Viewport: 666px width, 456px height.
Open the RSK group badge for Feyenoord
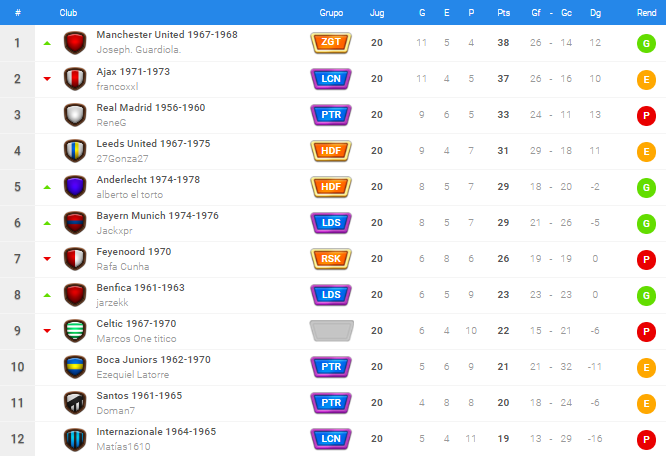331,259
